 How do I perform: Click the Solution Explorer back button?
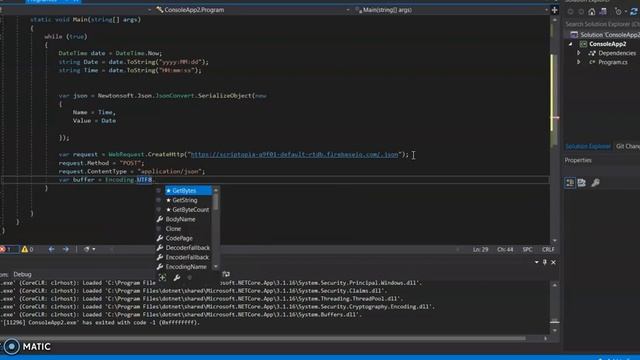(570, 12)
